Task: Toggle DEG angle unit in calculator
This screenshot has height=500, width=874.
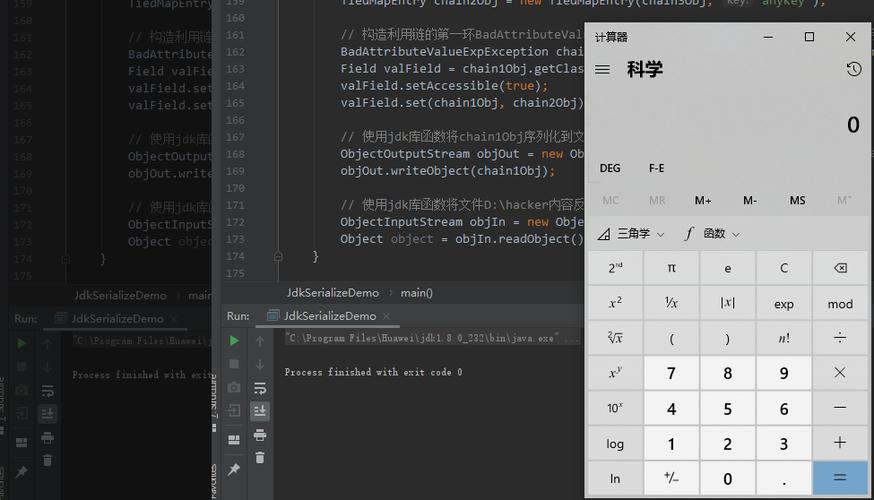Action: click(610, 168)
